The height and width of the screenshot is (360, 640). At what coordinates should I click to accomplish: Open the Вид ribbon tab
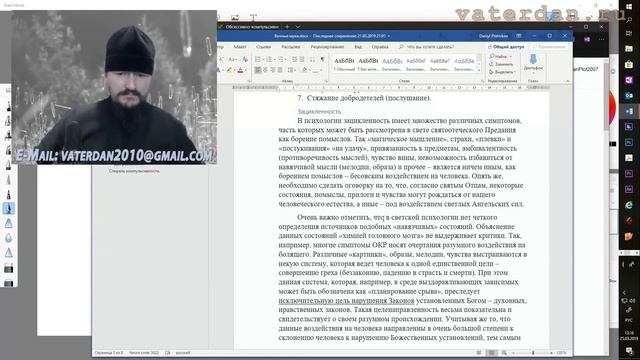click(x=358, y=47)
